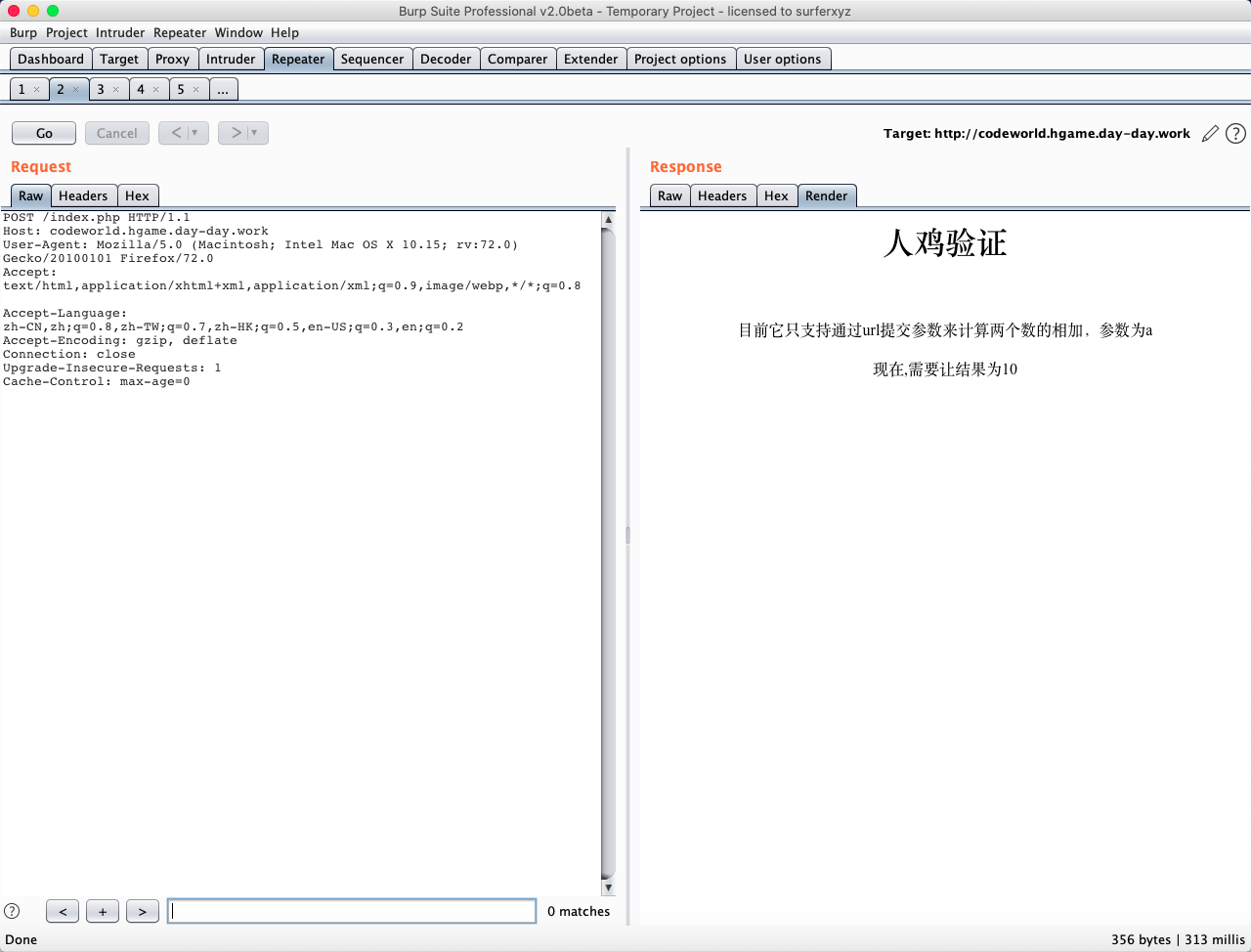Click the pencil icon to edit target
Viewport: 1251px width, 952px height.
click(x=1210, y=134)
